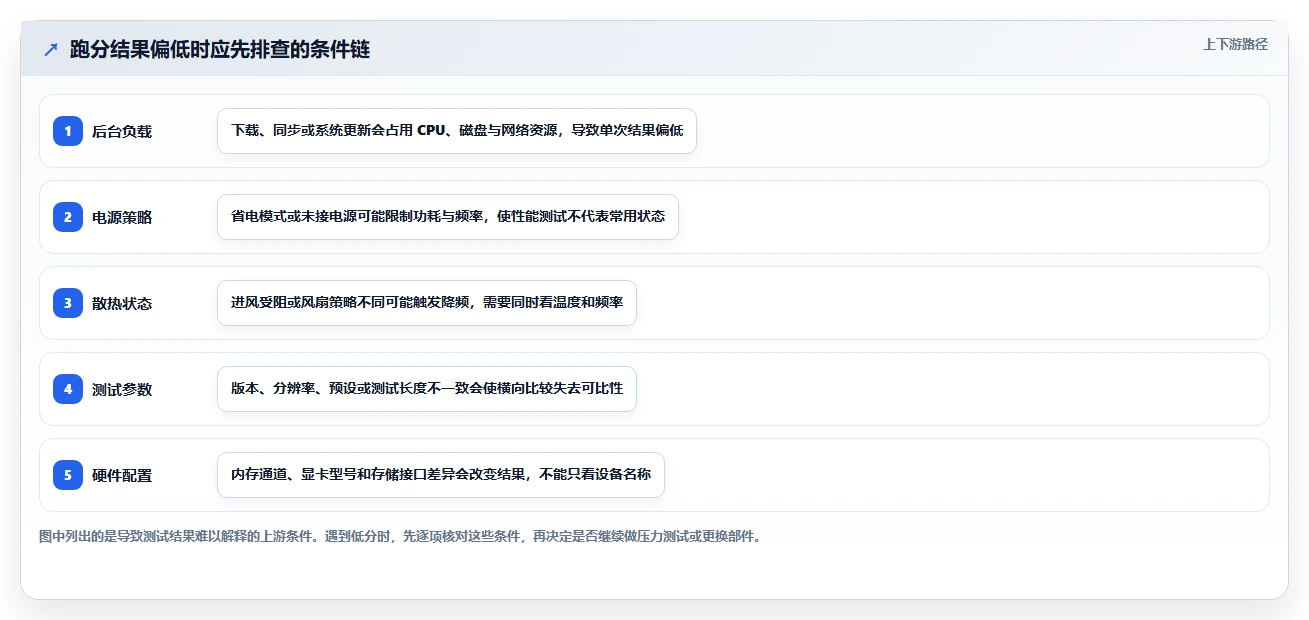Click the arrow icon beside the title
Screen dimensions: 1309x620
click(x=51, y=50)
